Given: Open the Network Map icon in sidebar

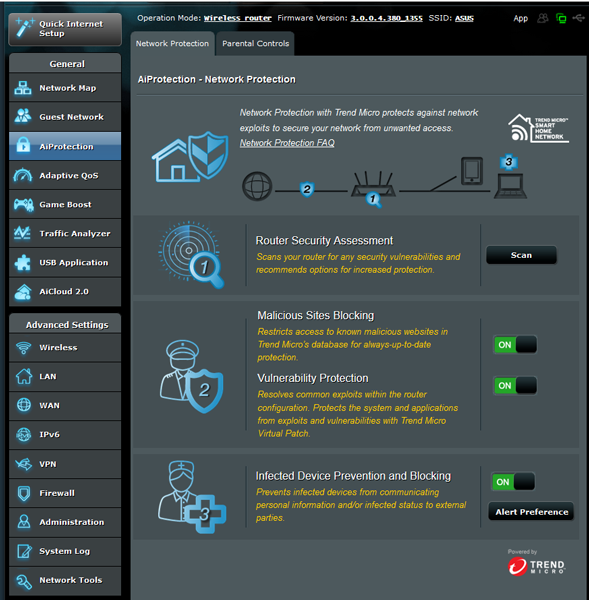Looking at the screenshot, I should click(x=23, y=88).
